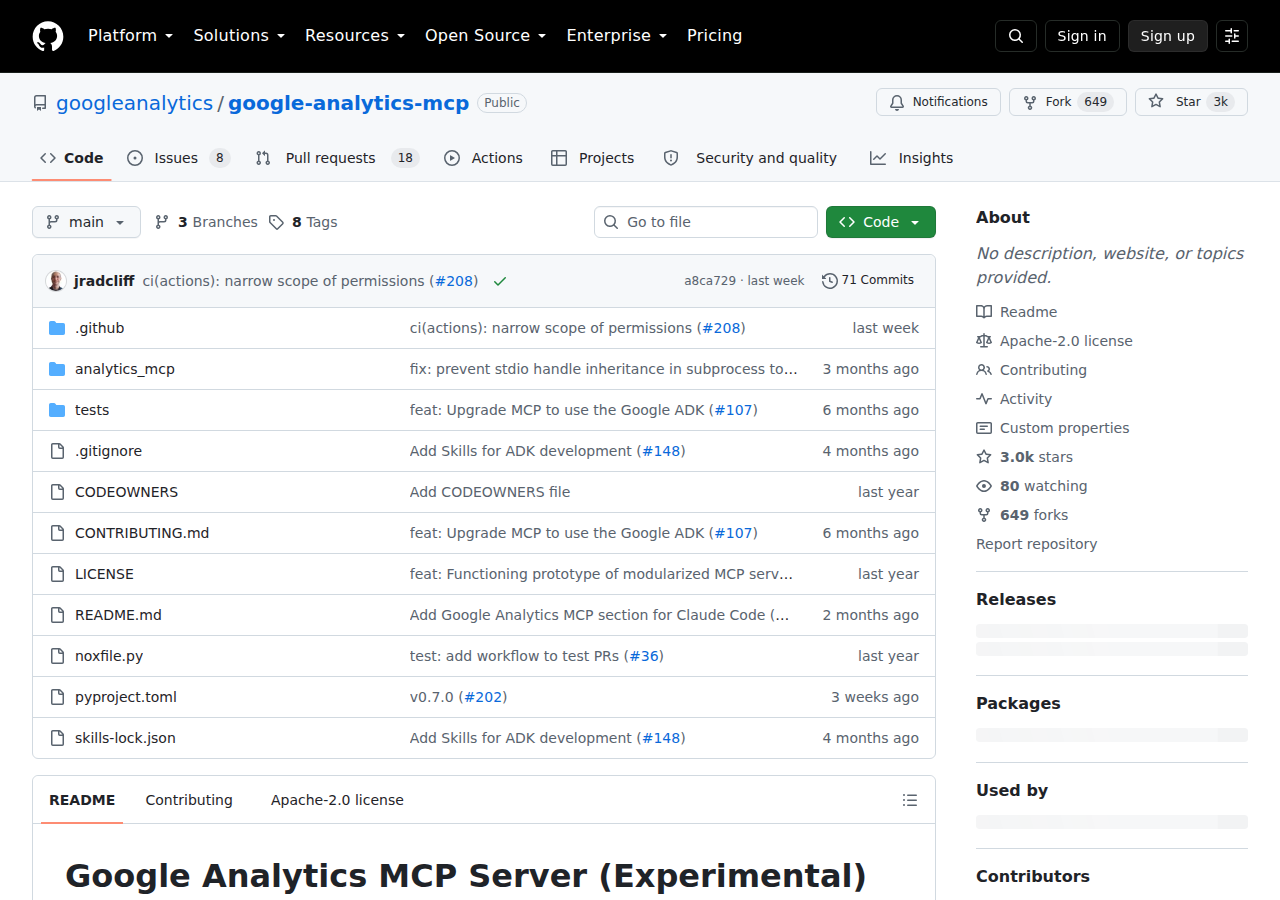Screen dimensions: 1280x900
Task: Expand the green Code dropdown button
Action: click(881, 222)
